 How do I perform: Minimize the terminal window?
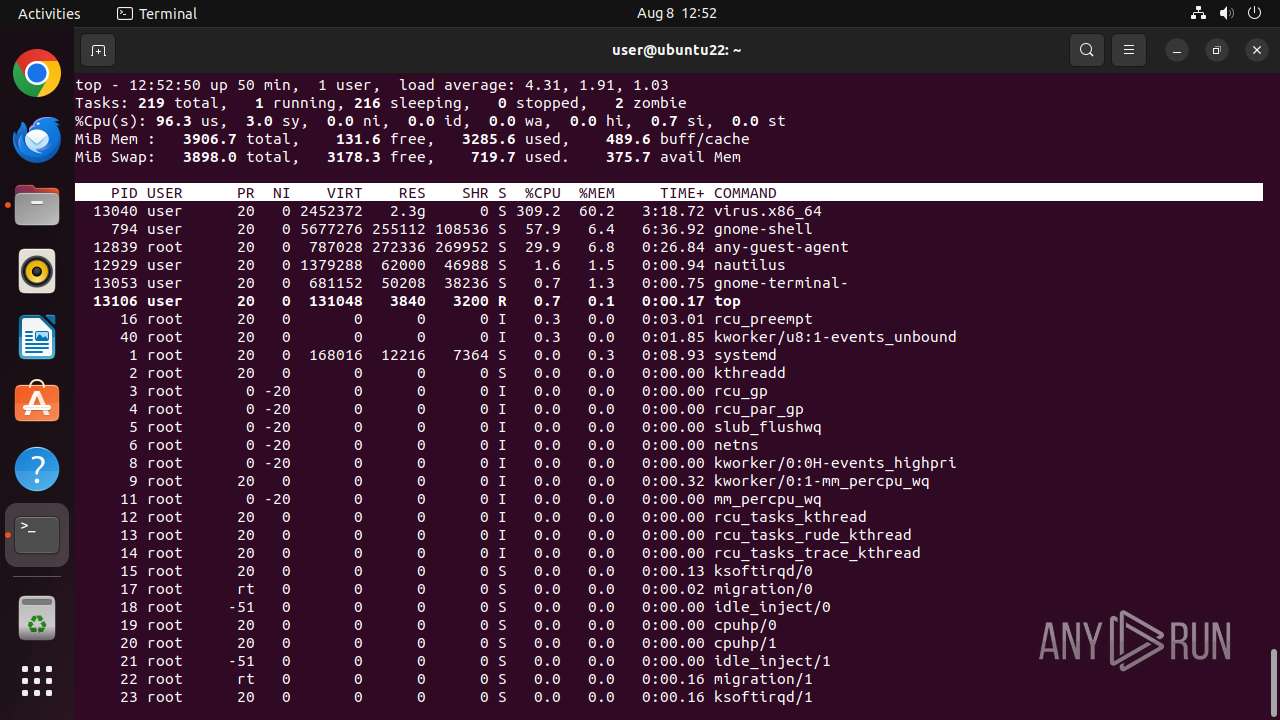[x=1178, y=50]
